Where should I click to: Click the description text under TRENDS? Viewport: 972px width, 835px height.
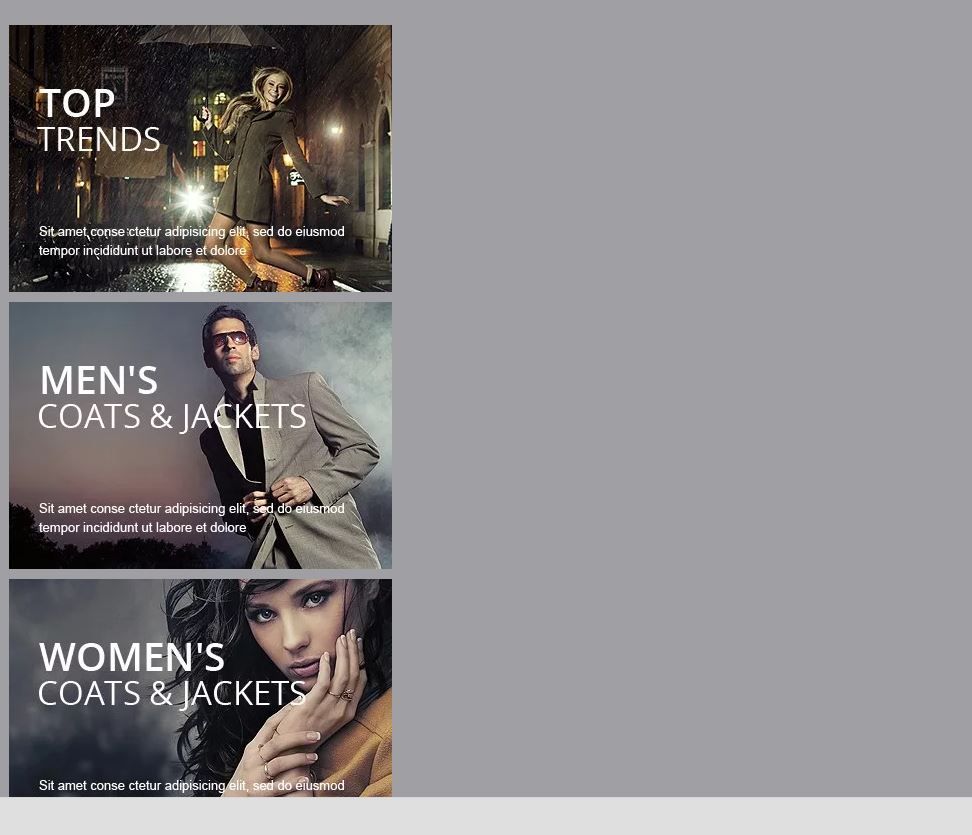coord(191,241)
